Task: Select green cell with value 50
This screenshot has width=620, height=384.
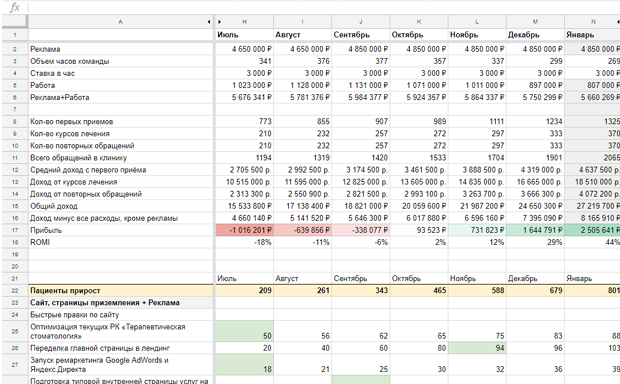Action: (x=244, y=331)
